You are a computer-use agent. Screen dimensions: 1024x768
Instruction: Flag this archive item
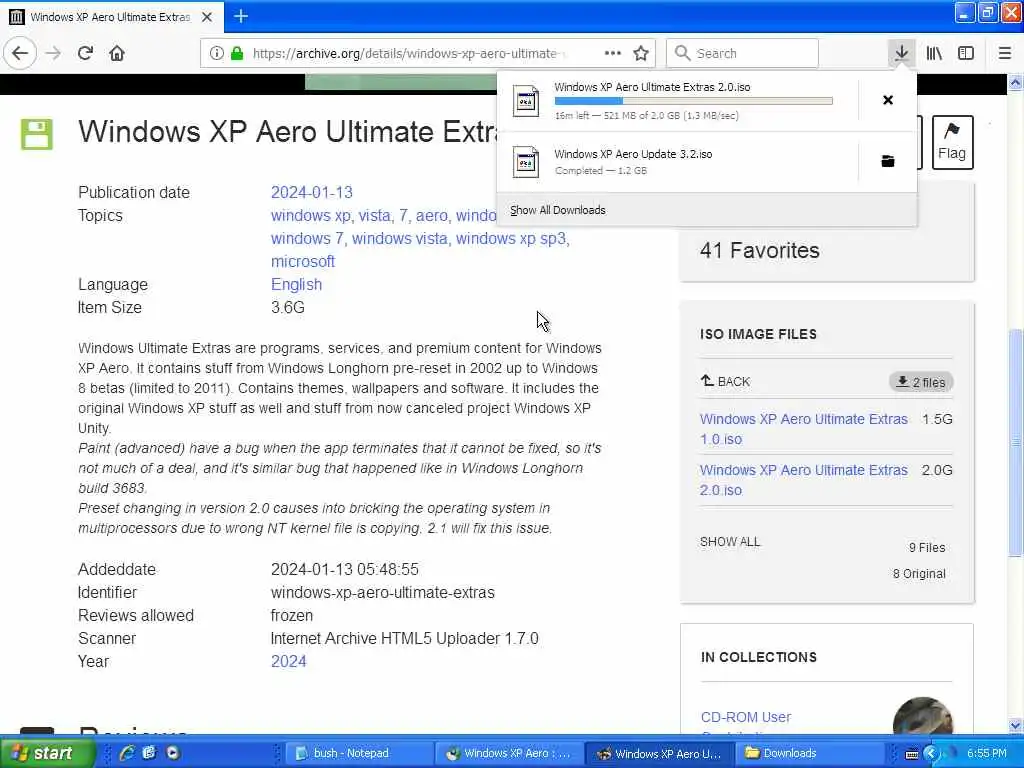(x=952, y=142)
